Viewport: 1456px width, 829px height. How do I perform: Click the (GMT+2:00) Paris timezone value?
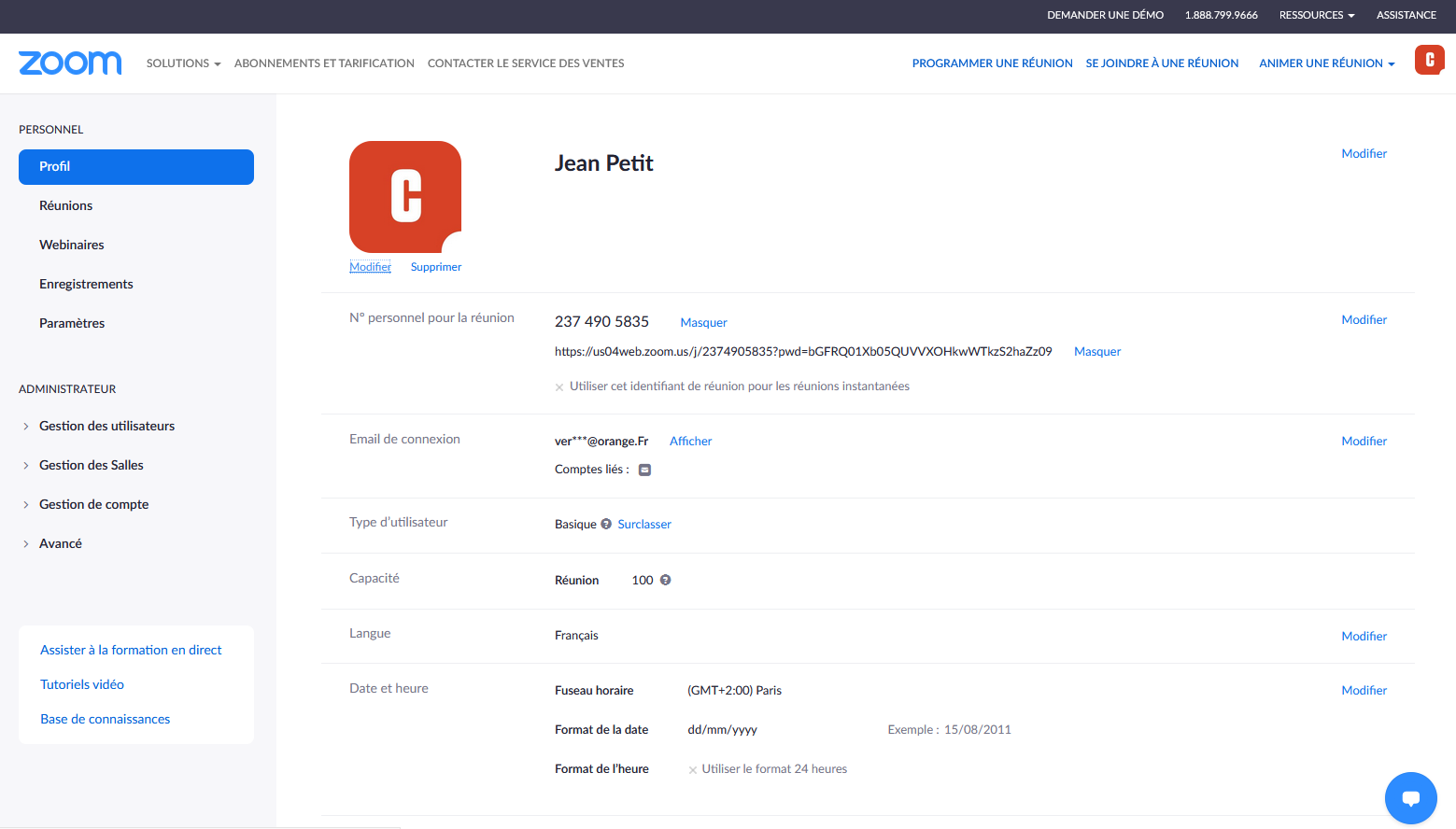735,691
